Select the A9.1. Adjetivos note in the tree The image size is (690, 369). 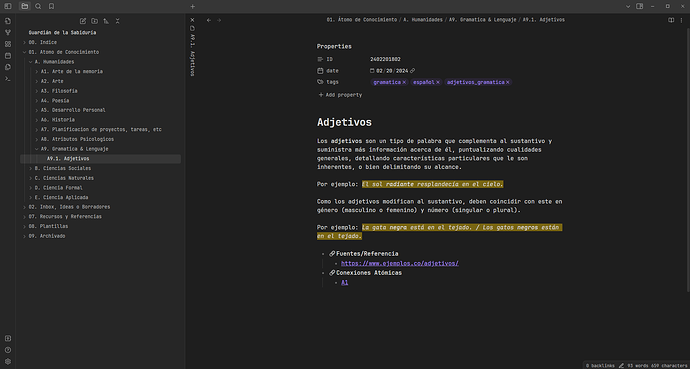100,159
